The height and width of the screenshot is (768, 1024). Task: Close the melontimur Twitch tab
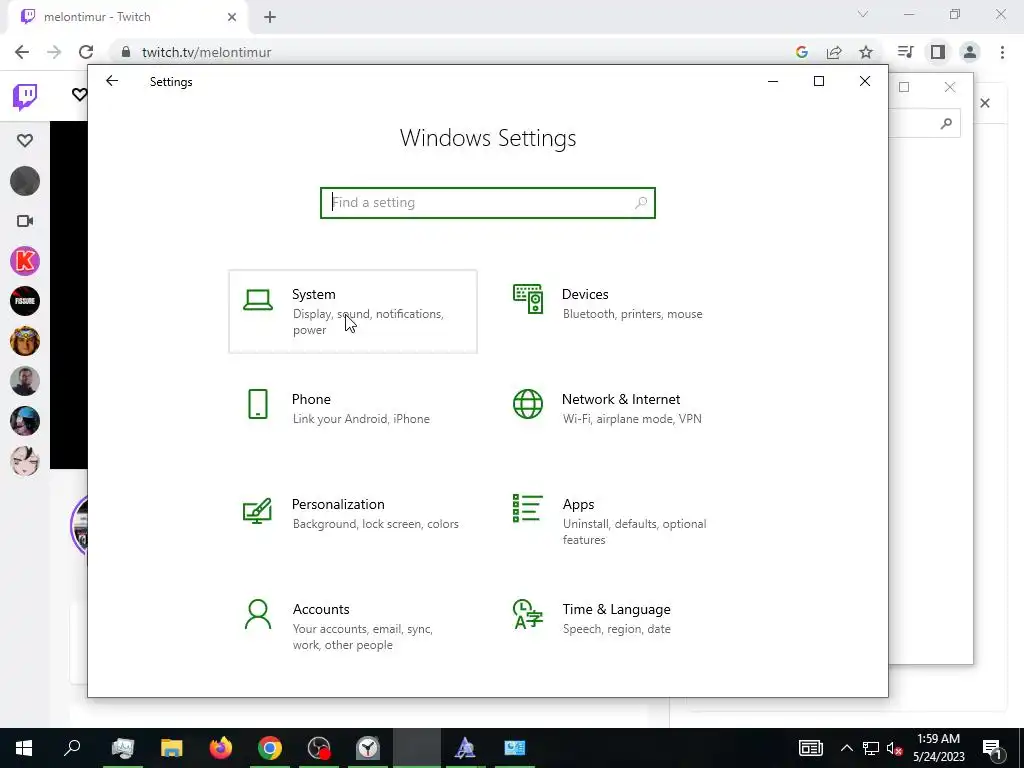(x=232, y=17)
